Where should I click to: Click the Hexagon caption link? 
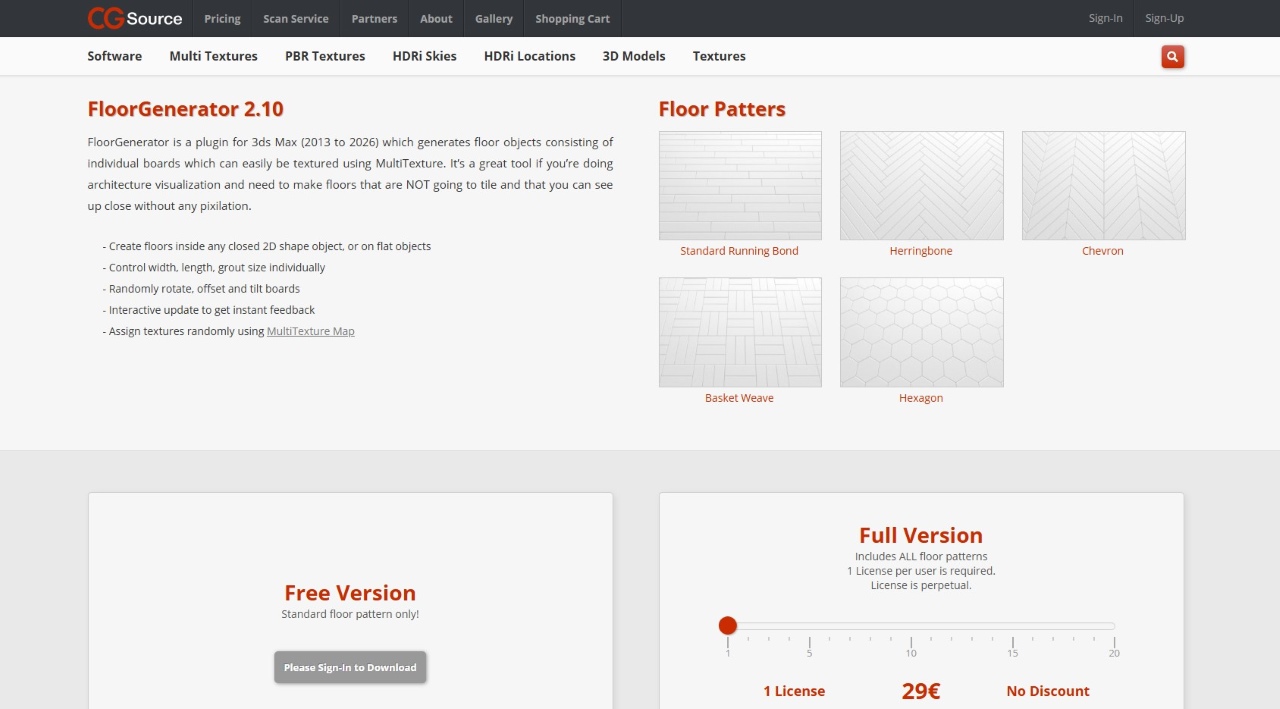coord(921,398)
